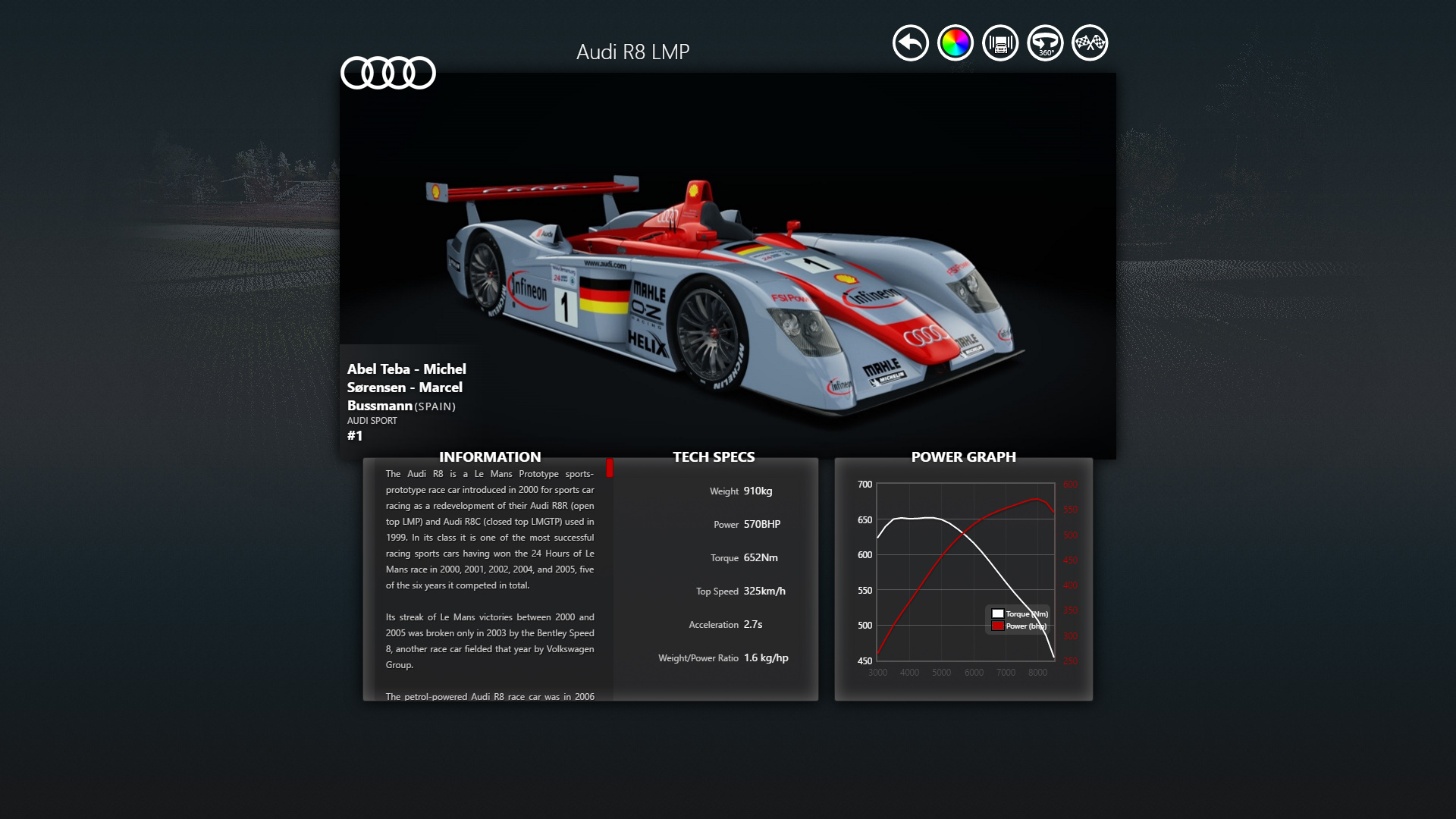
Task: Select the INFORMATION panel heading
Action: point(490,457)
